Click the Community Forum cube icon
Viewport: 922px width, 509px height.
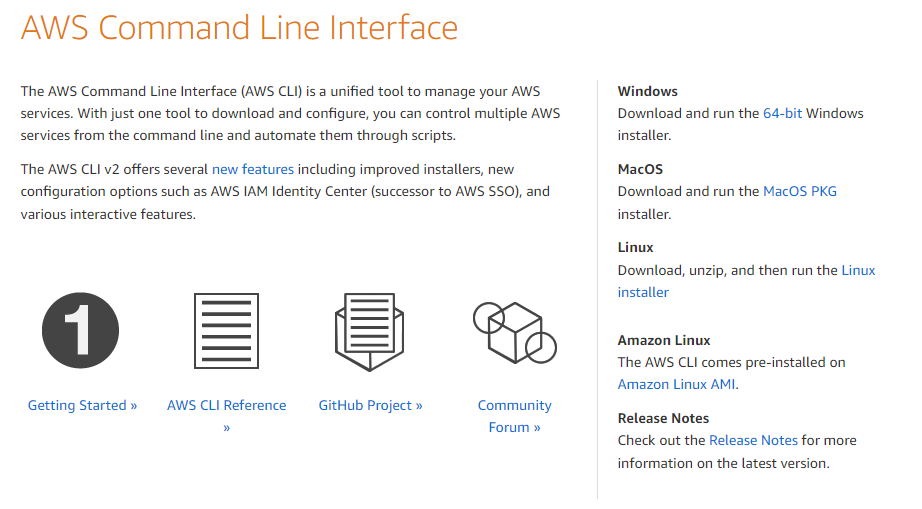(514, 331)
